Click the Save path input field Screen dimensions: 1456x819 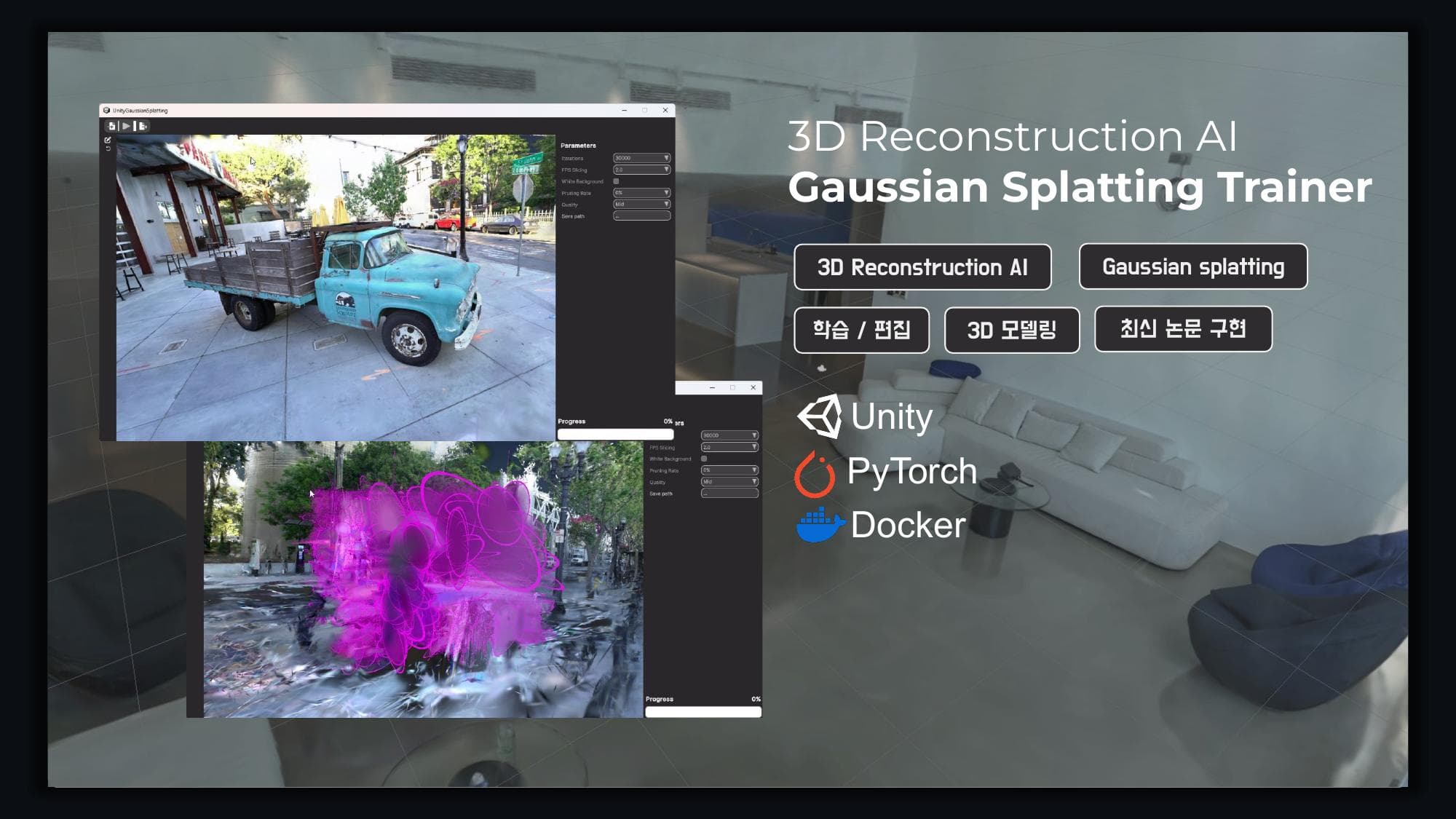(641, 216)
